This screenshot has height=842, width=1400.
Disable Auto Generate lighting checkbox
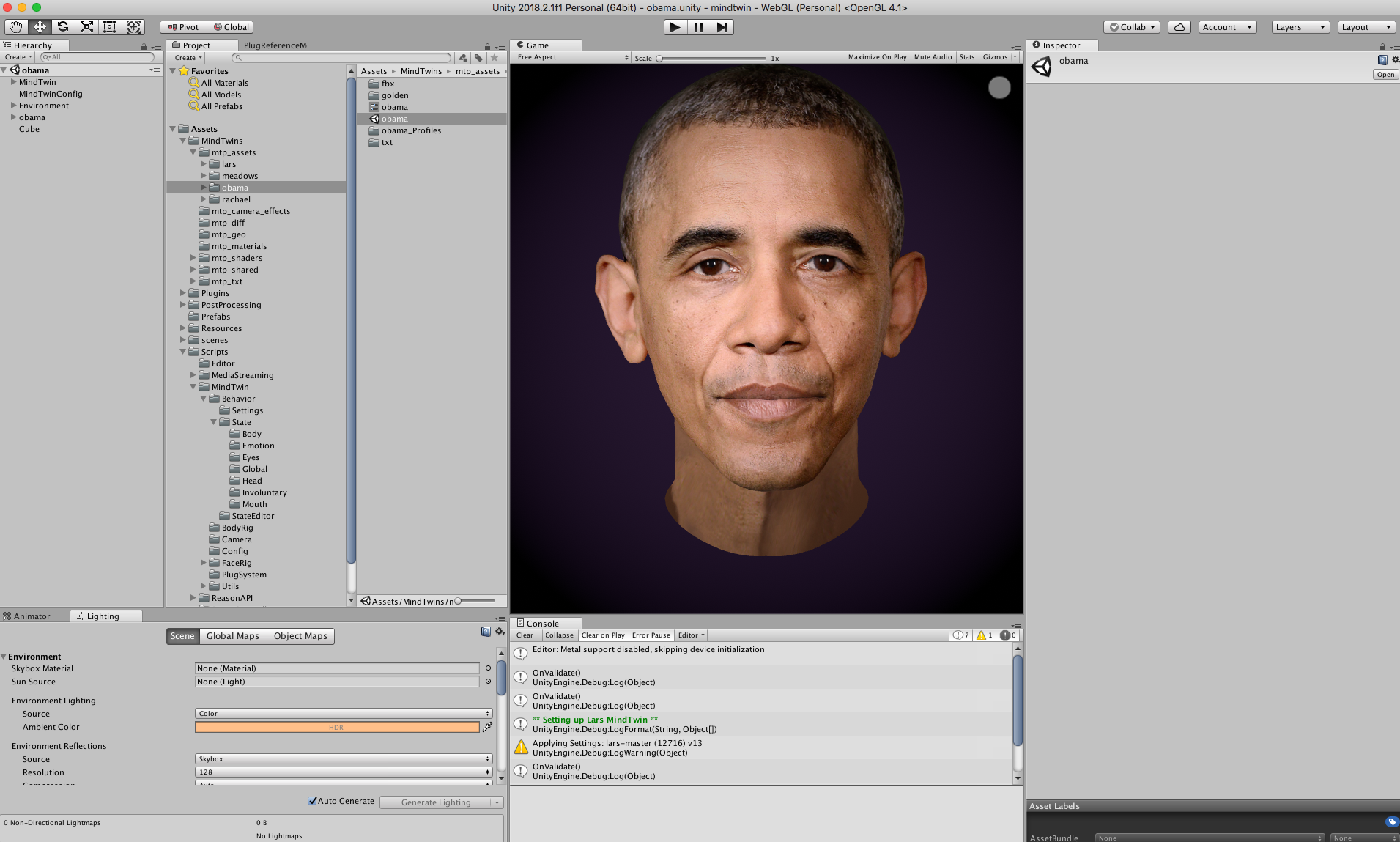(313, 801)
